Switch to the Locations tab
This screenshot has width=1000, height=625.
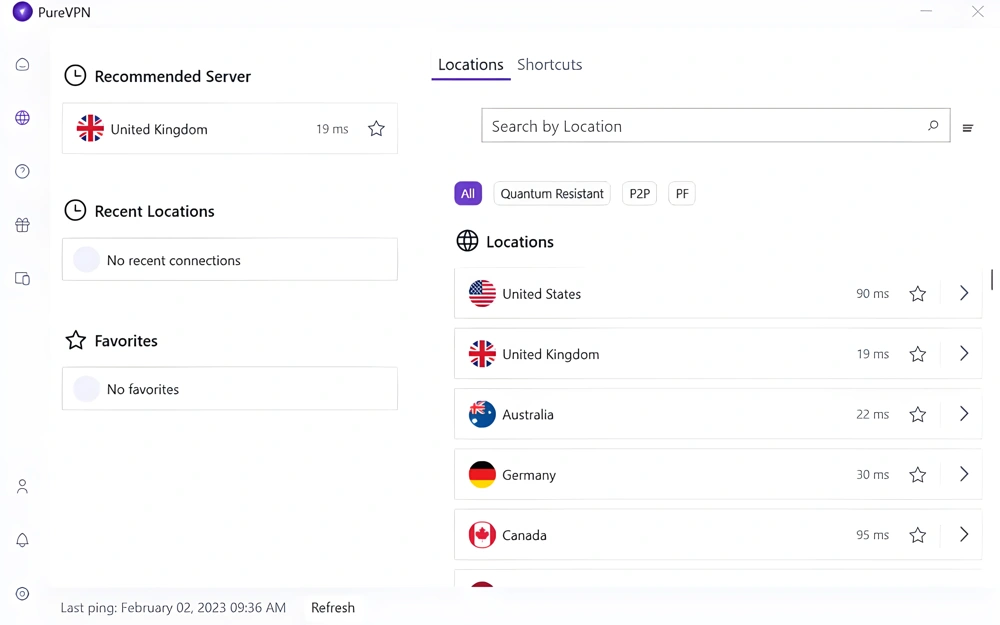(x=471, y=64)
